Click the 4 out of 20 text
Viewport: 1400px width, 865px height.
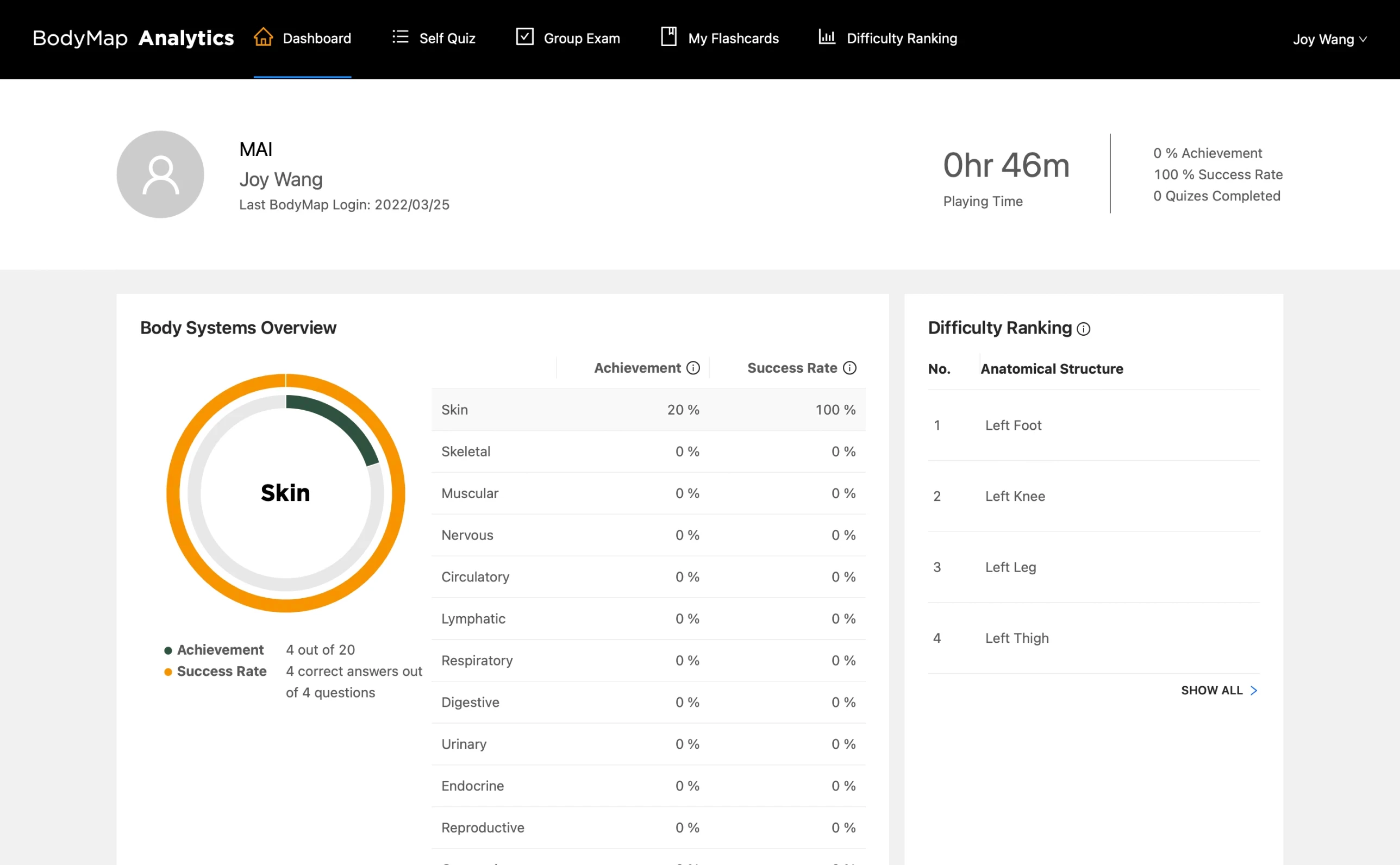tap(321, 650)
